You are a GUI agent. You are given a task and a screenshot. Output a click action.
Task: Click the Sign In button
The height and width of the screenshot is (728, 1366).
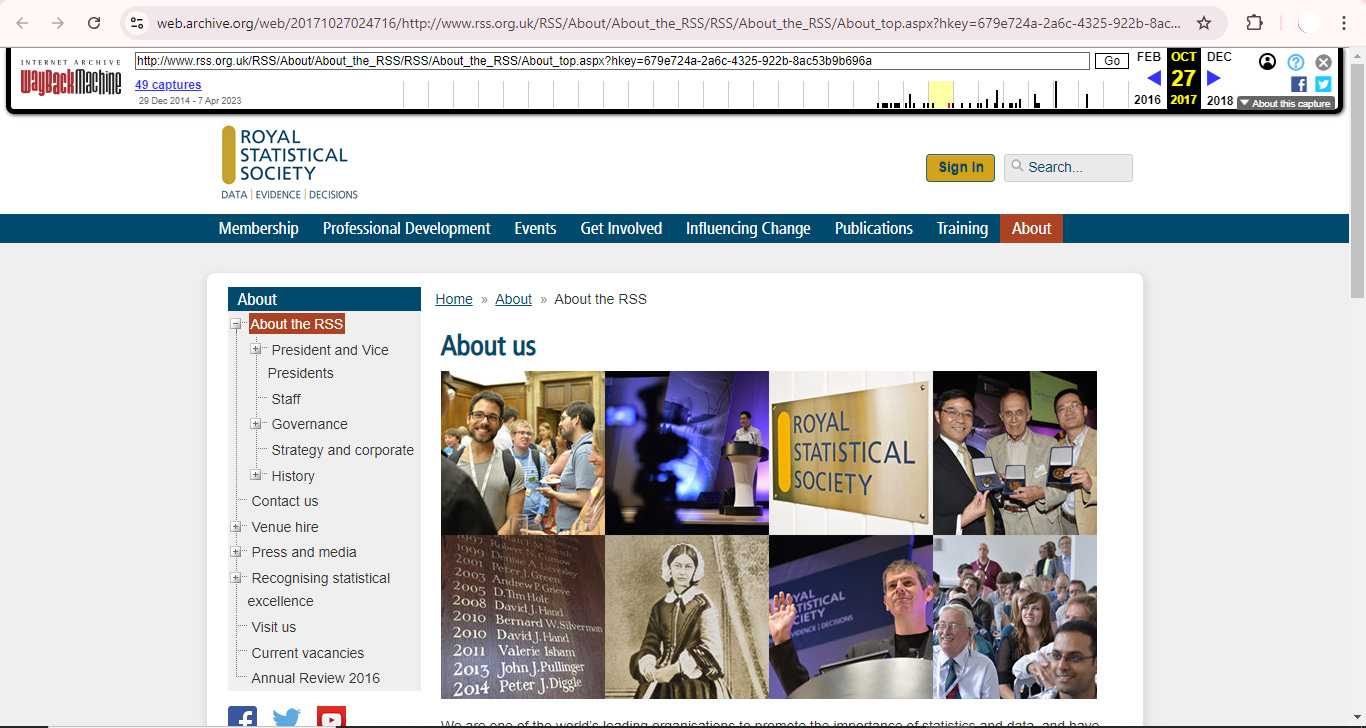tap(960, 168)
